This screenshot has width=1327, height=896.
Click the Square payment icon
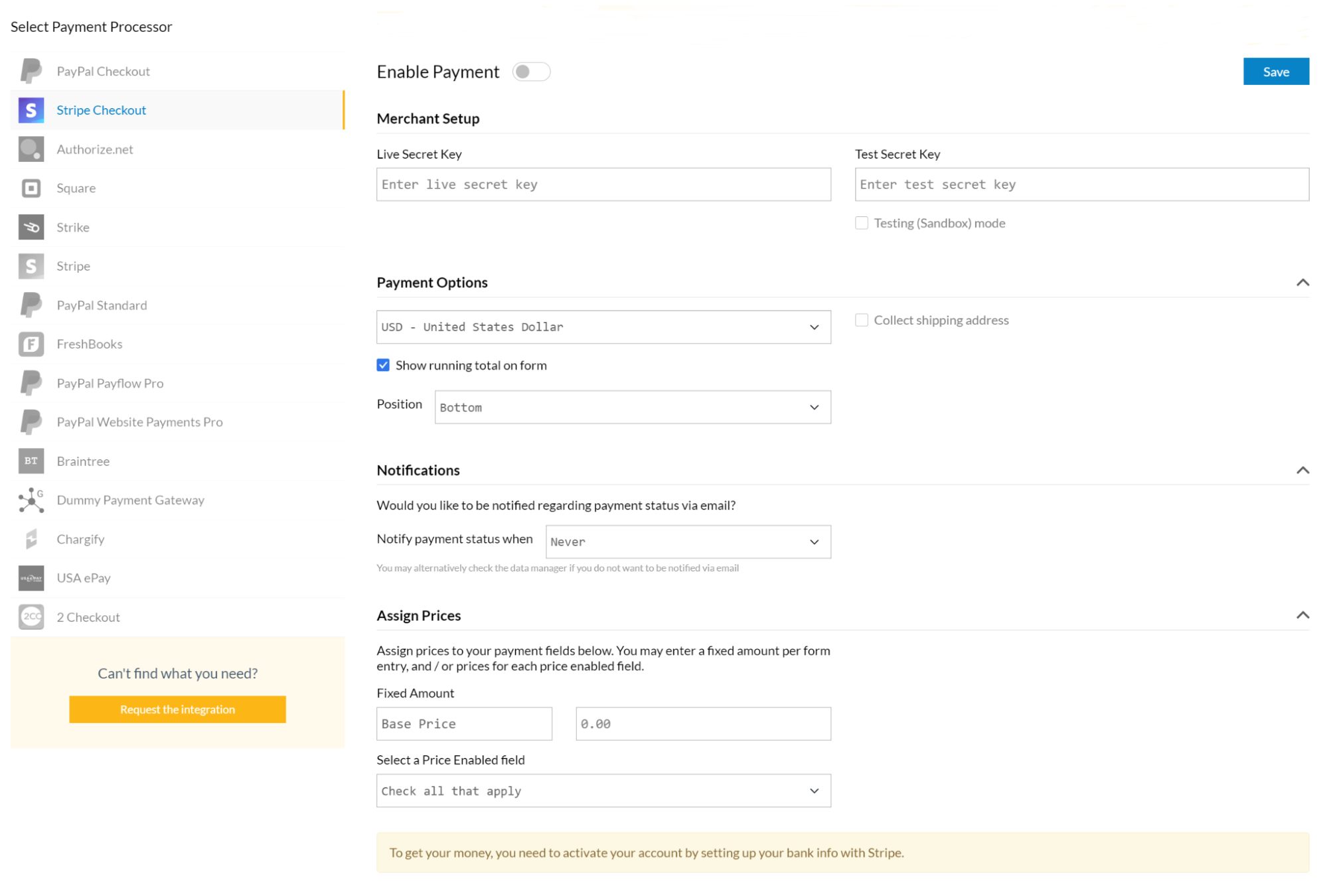pyautogui.click(x=31, y=187)
